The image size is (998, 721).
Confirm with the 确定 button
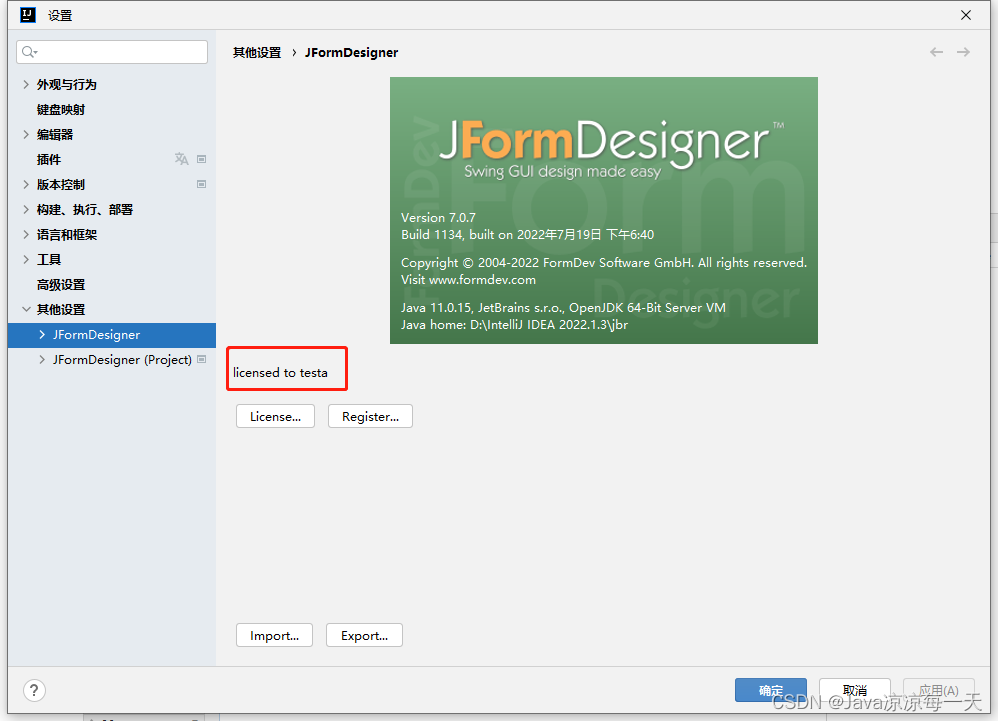click(x=771, y=690)
